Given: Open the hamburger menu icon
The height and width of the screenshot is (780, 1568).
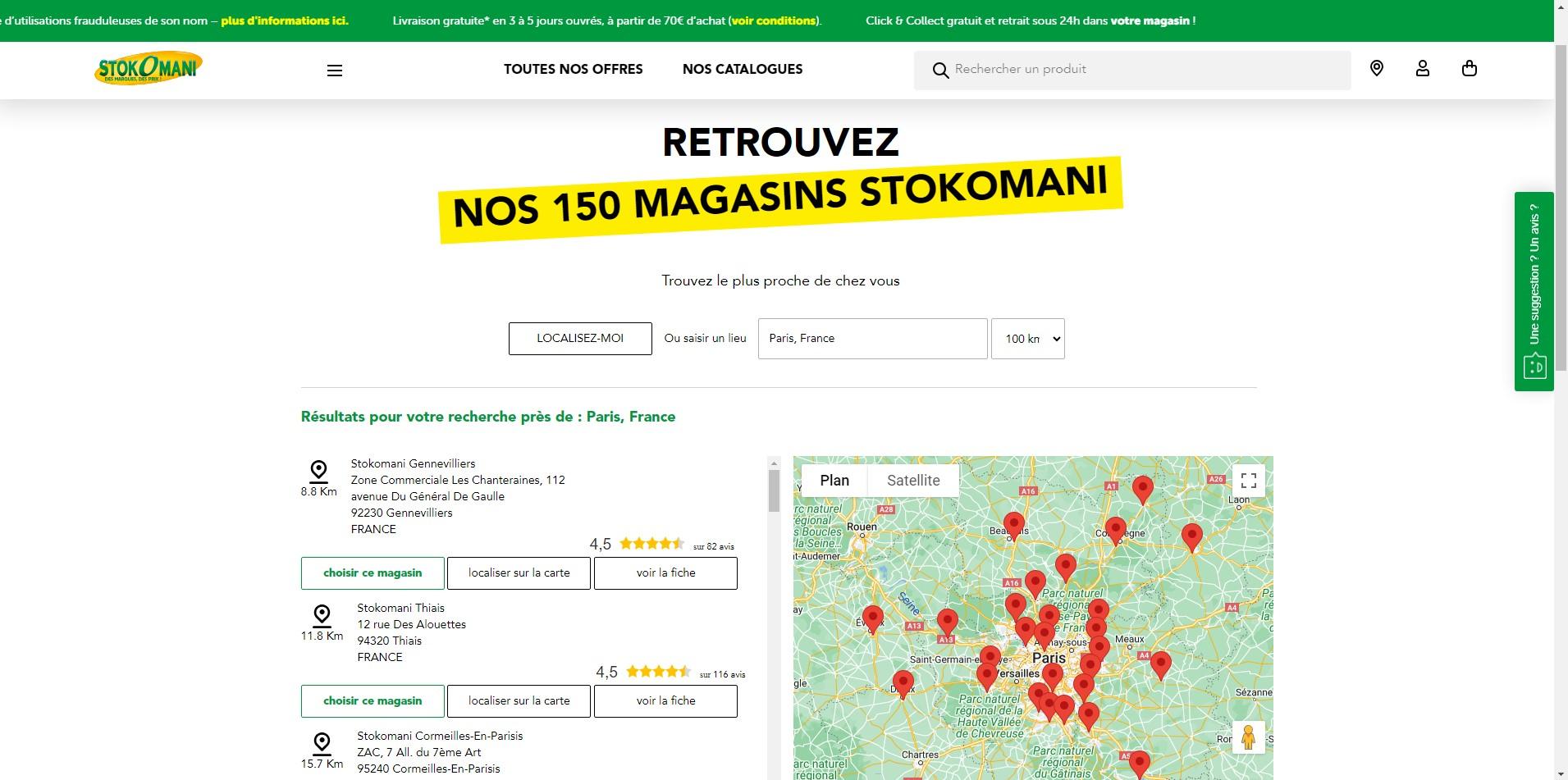Looking at the screenshot, I should tap(335, 71).
